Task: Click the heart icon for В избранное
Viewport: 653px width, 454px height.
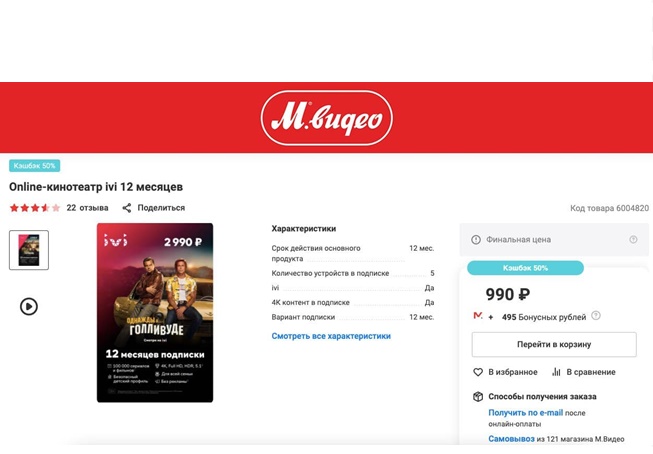Action: coord(478,372)
